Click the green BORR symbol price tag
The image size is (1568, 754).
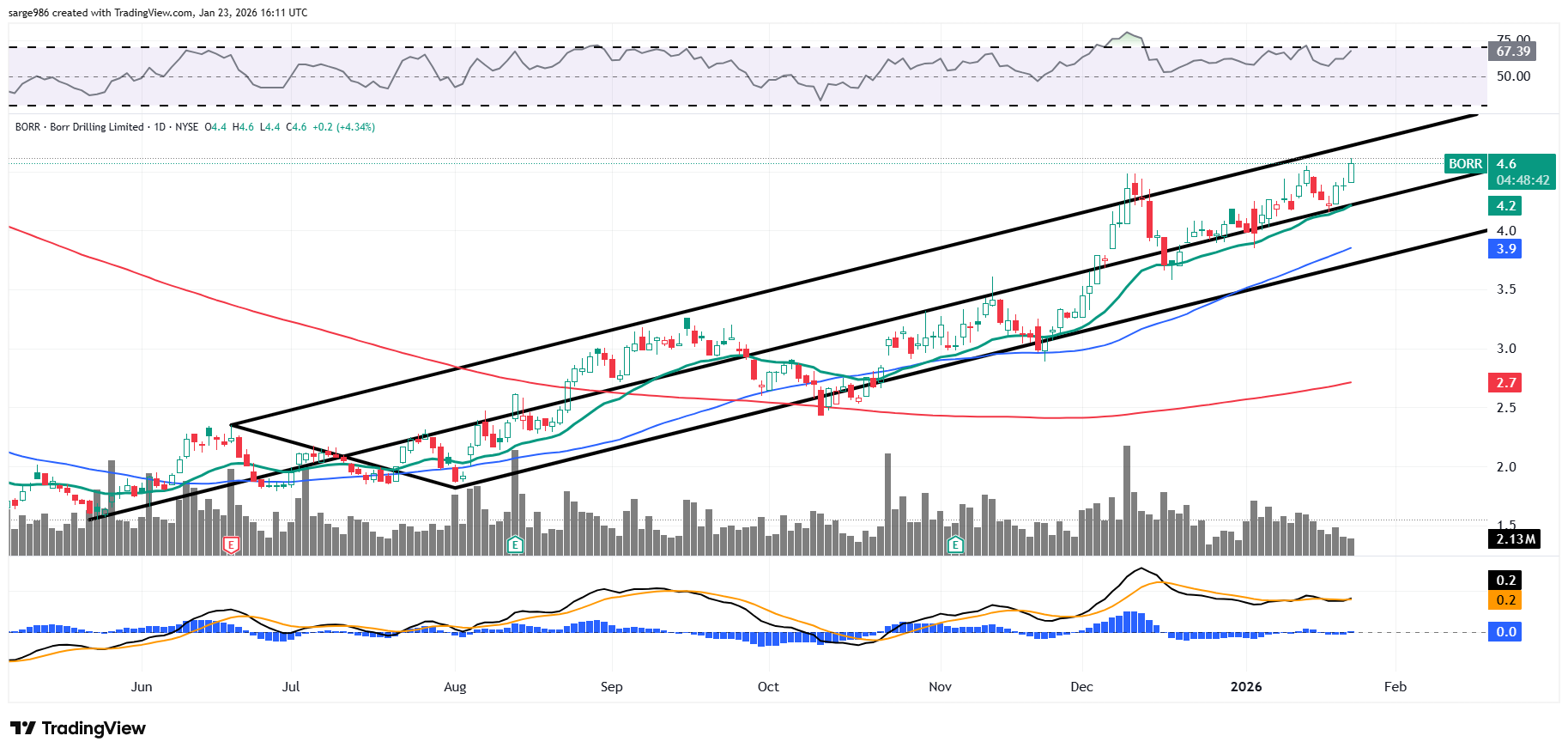1464,164
